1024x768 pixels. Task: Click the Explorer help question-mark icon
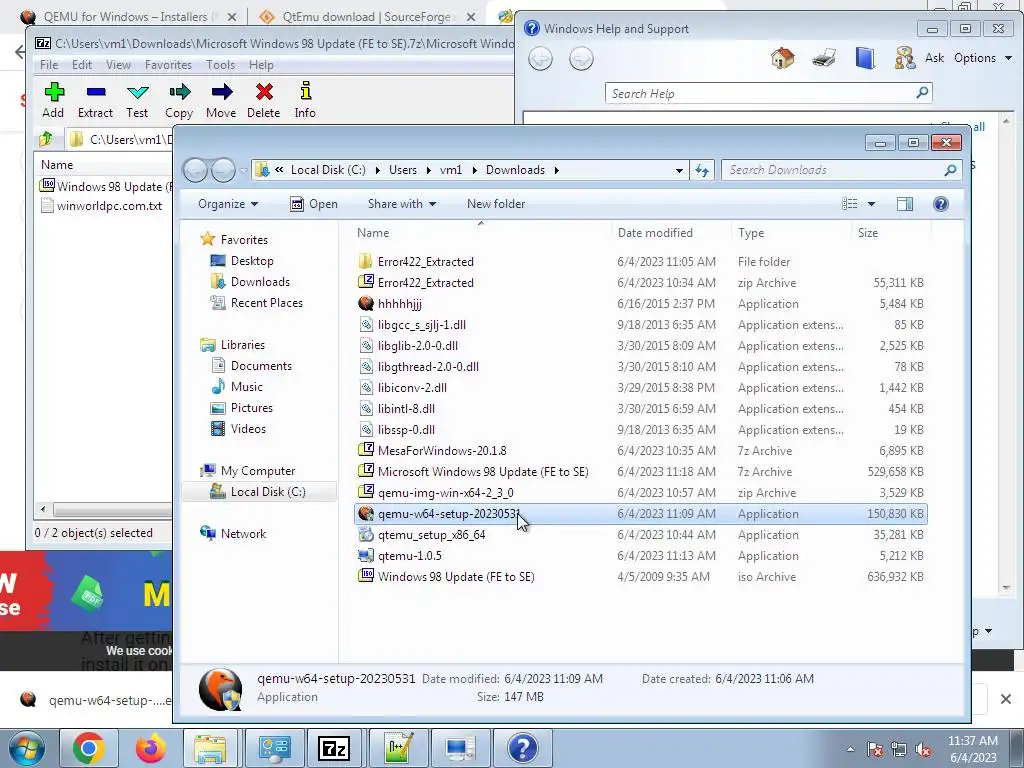point(940,204)
